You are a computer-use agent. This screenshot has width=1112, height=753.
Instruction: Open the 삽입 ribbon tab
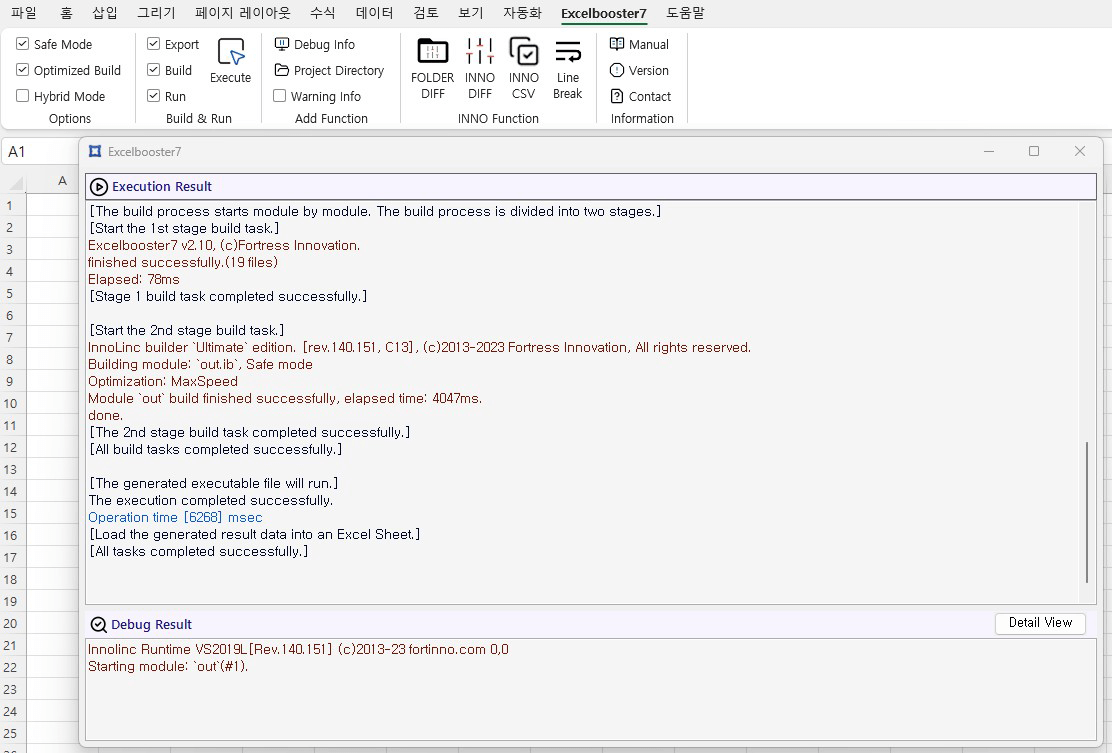click(105, 13)
